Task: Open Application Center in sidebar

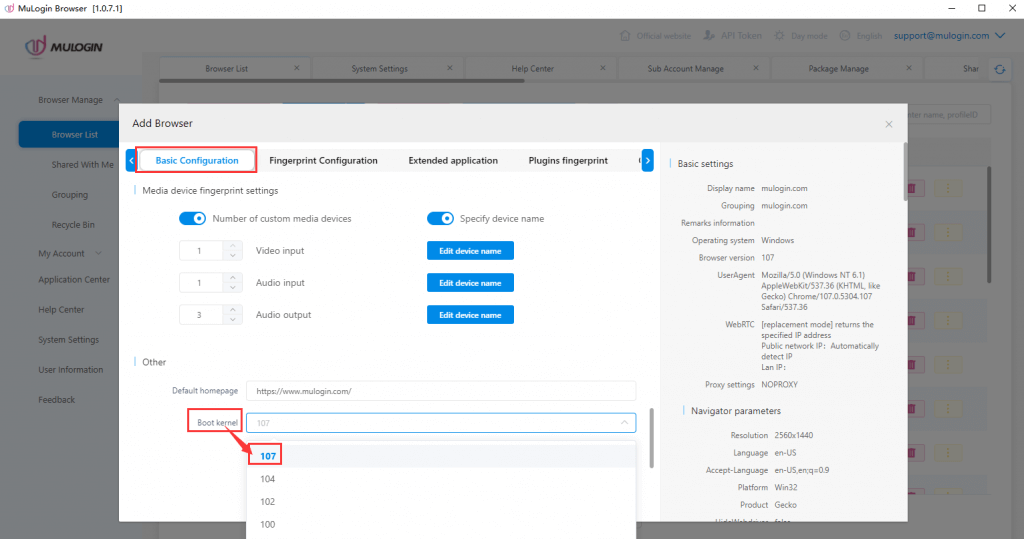Action: [74, 280]
